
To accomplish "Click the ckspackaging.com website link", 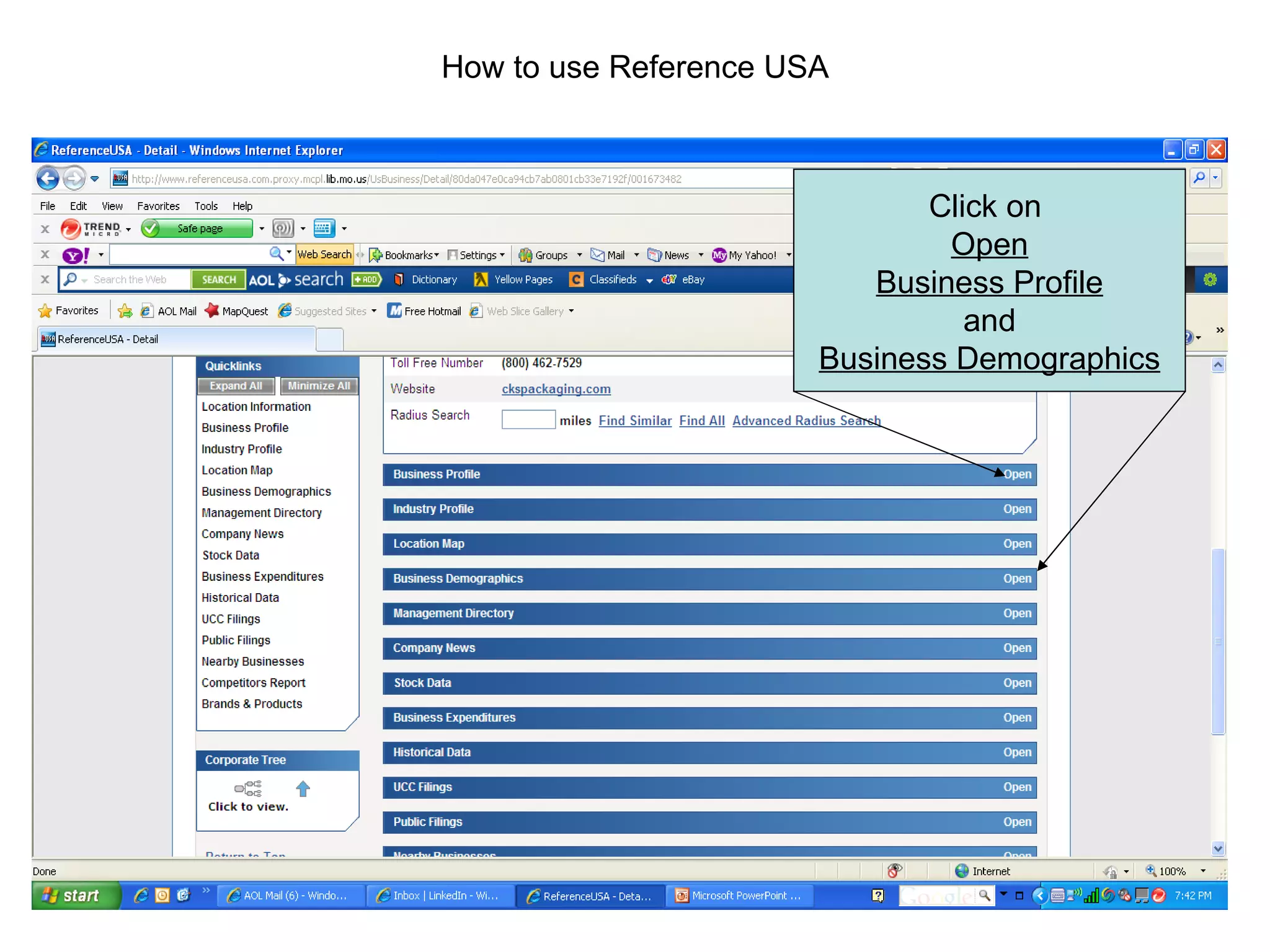I will pos(556,389).
